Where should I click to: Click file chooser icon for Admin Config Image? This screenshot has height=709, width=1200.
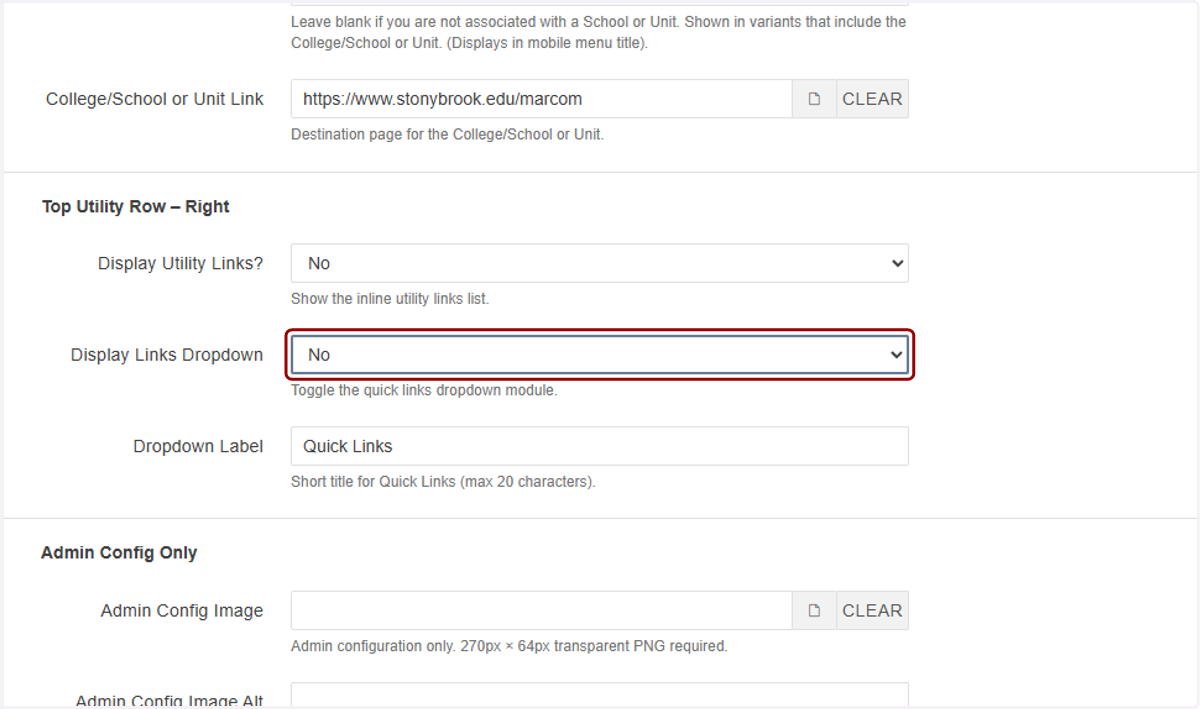(x=815, y=611)
